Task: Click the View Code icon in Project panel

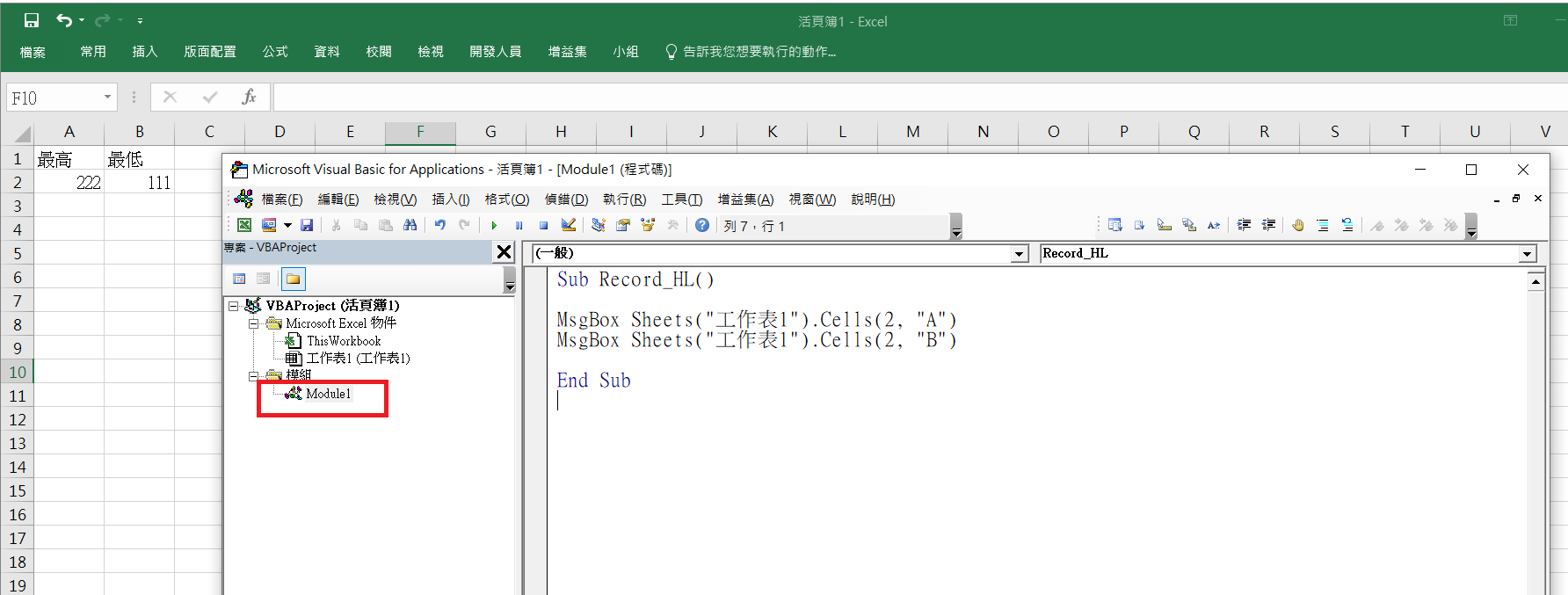Action: pyautogui.click(x=239, y=279)
